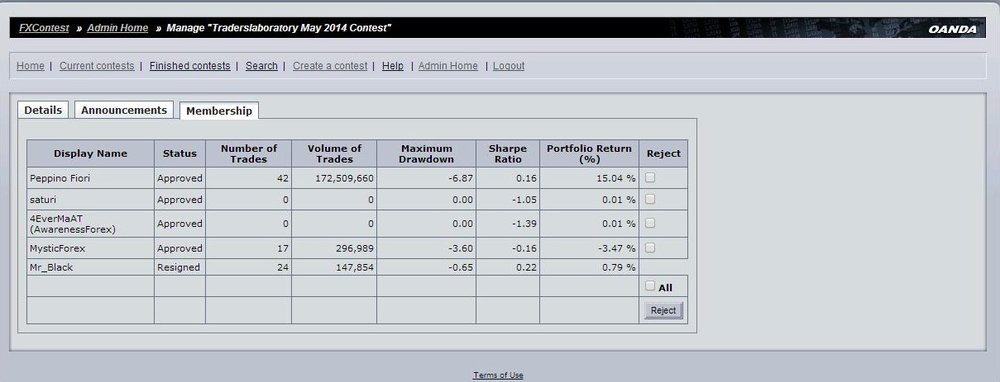Click the Status column header

coord(180,154)
